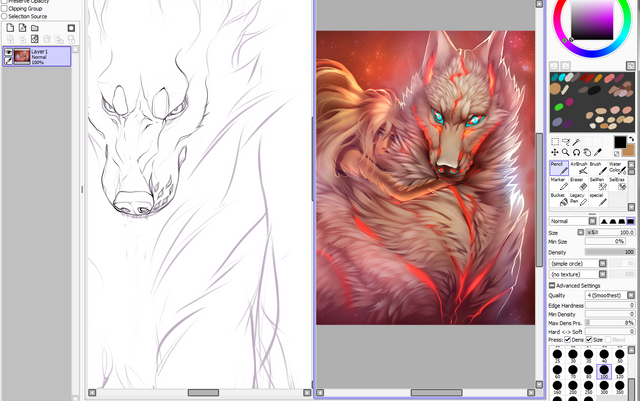Screen dimensions: 640x401
Task: Pick a color in the saturation square
Action: coord(592,19)
